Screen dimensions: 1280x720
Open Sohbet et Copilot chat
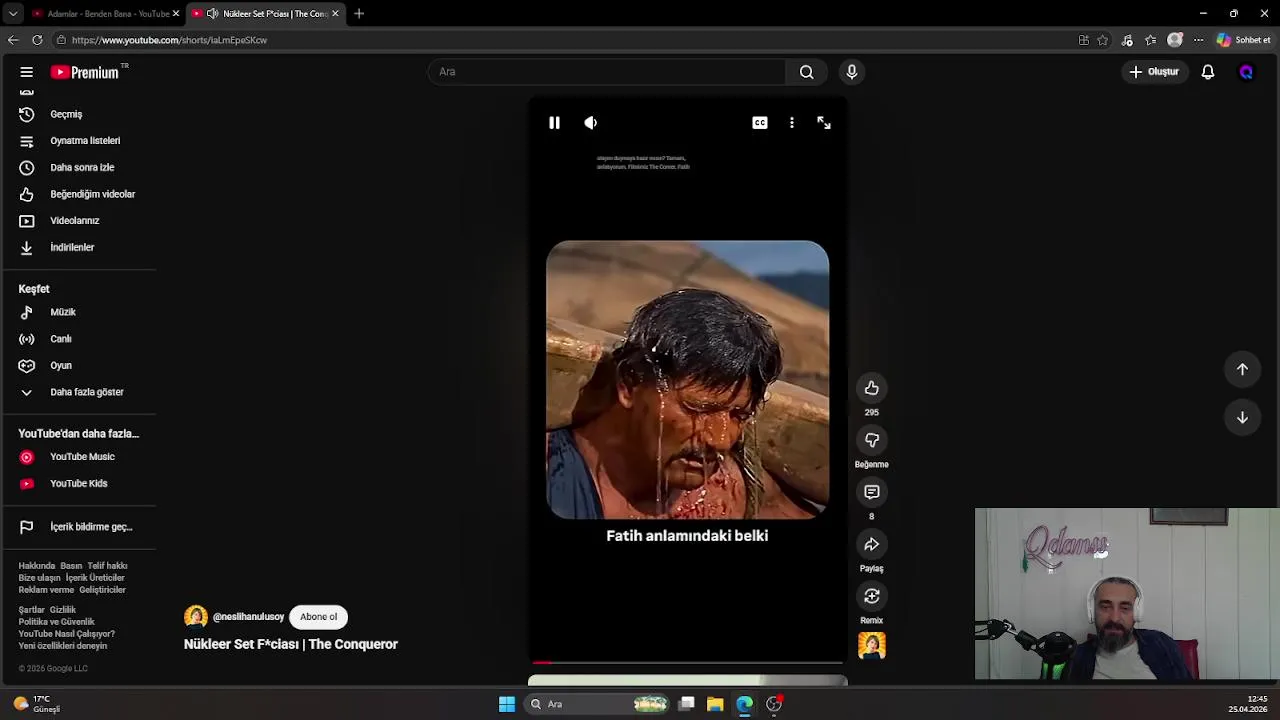[x=1244, y=40]
